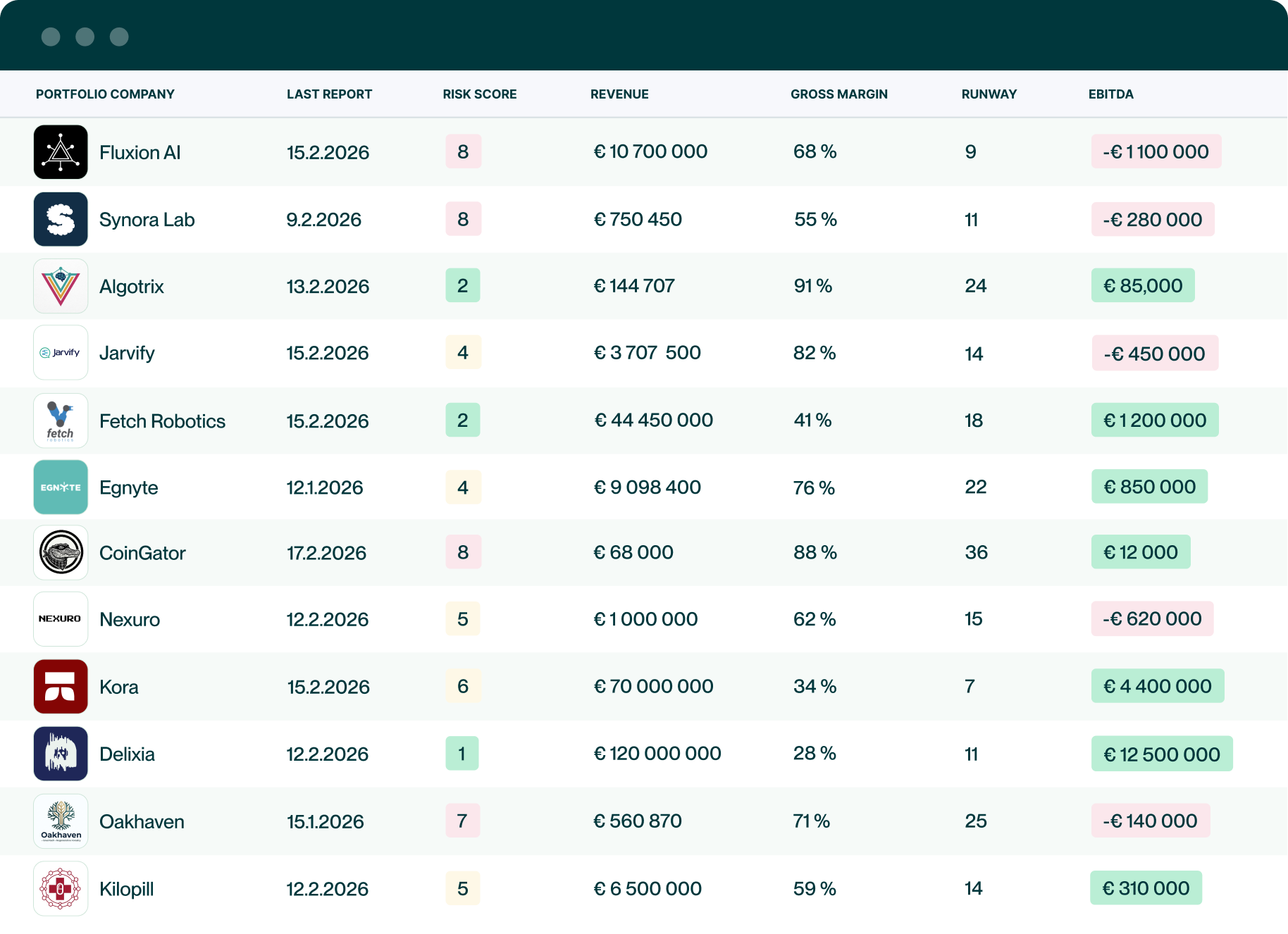Click Algotrix risk score badge 2

[x=463, y=285]
